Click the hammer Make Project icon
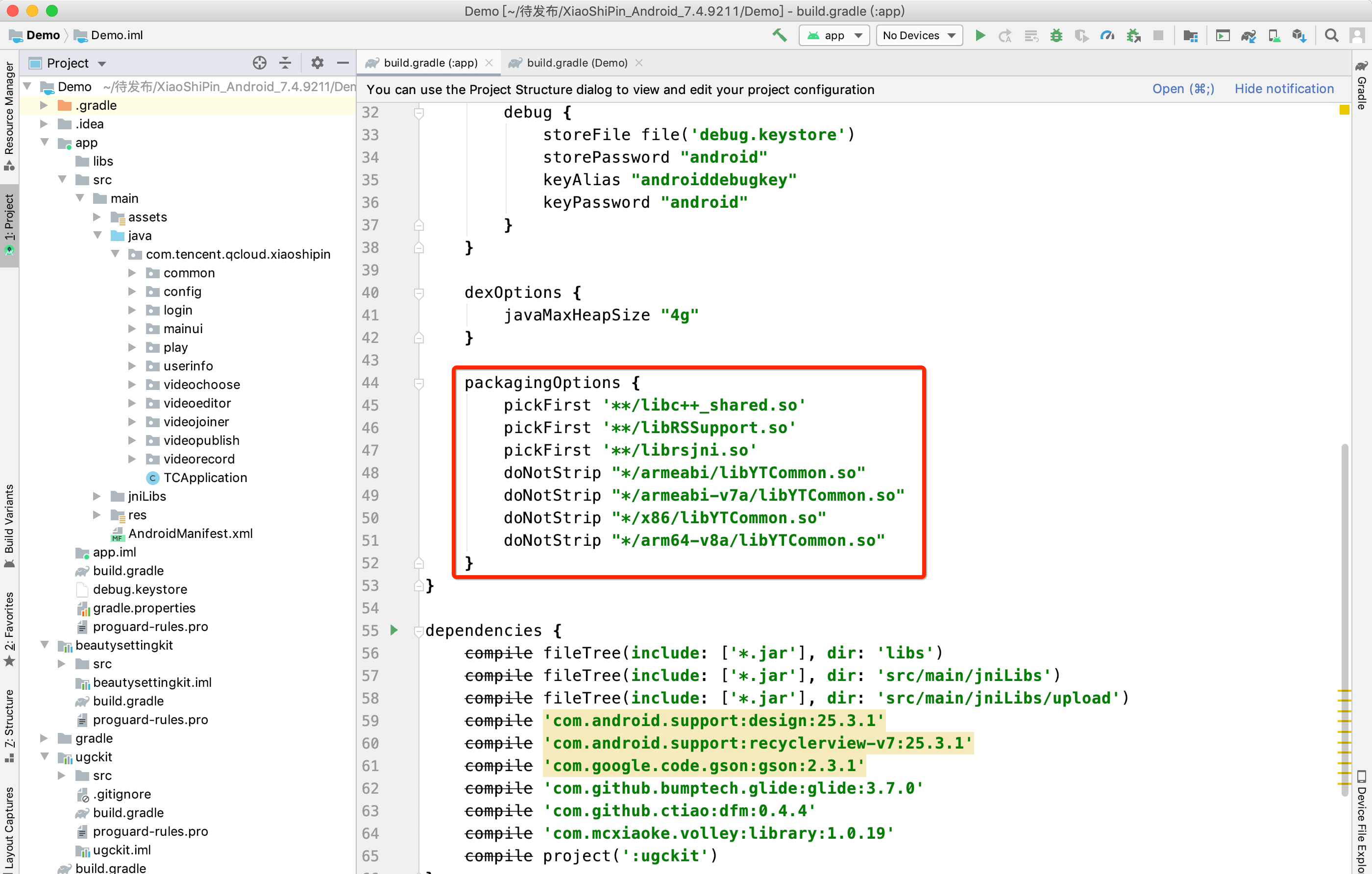 779,35
